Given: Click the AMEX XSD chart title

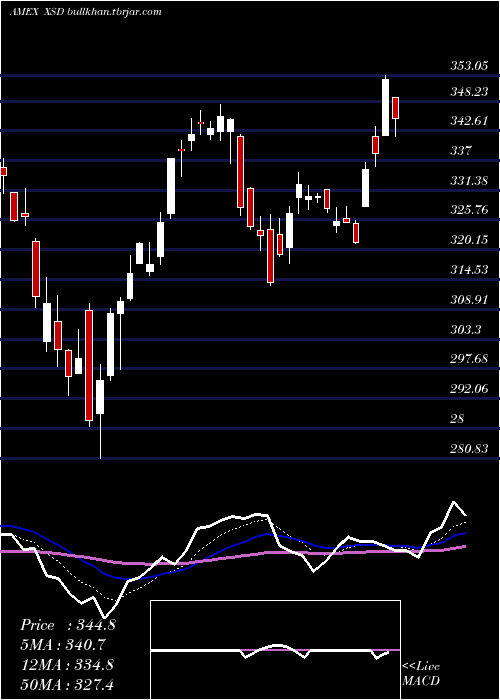Looking at the screenshot, I should coord(85,12).
